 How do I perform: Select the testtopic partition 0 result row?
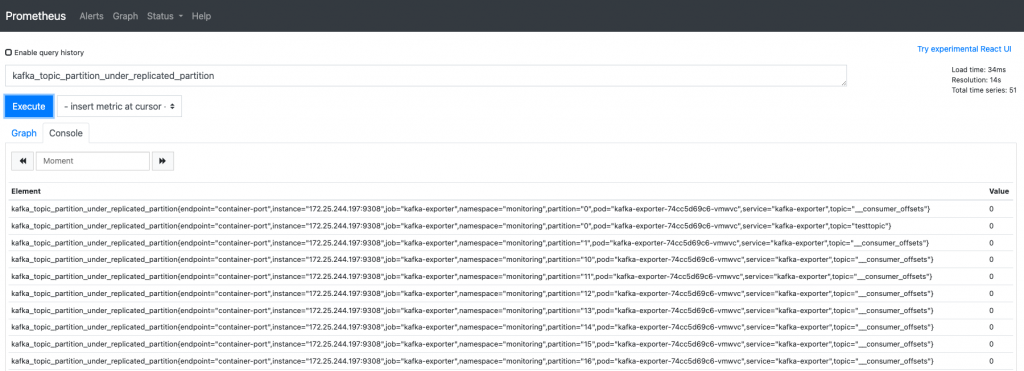(x=511, y=225)
